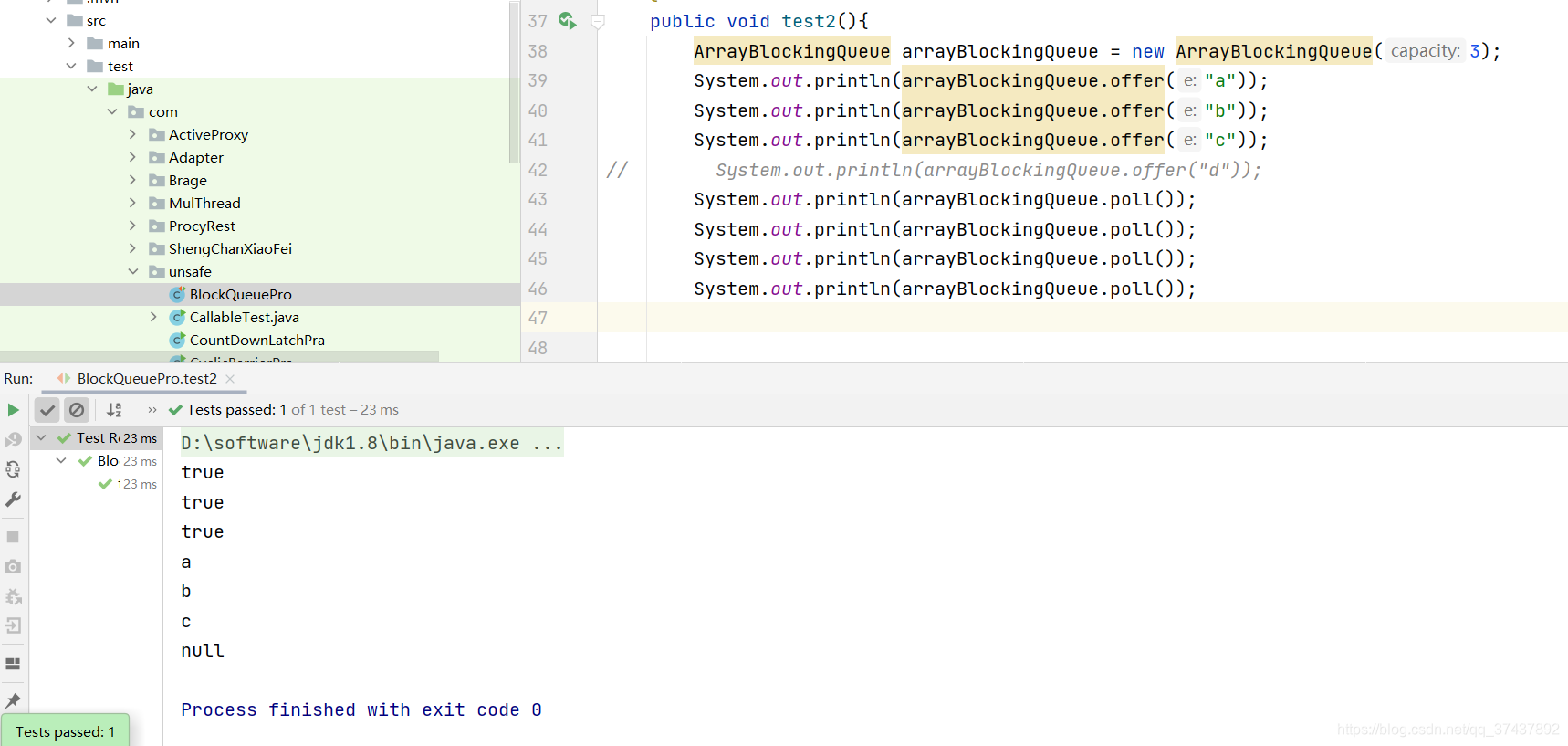Screen dimensions: 1568x746
Task: Click the code folding marker at test2 method
Action: [x=598, y=21]
